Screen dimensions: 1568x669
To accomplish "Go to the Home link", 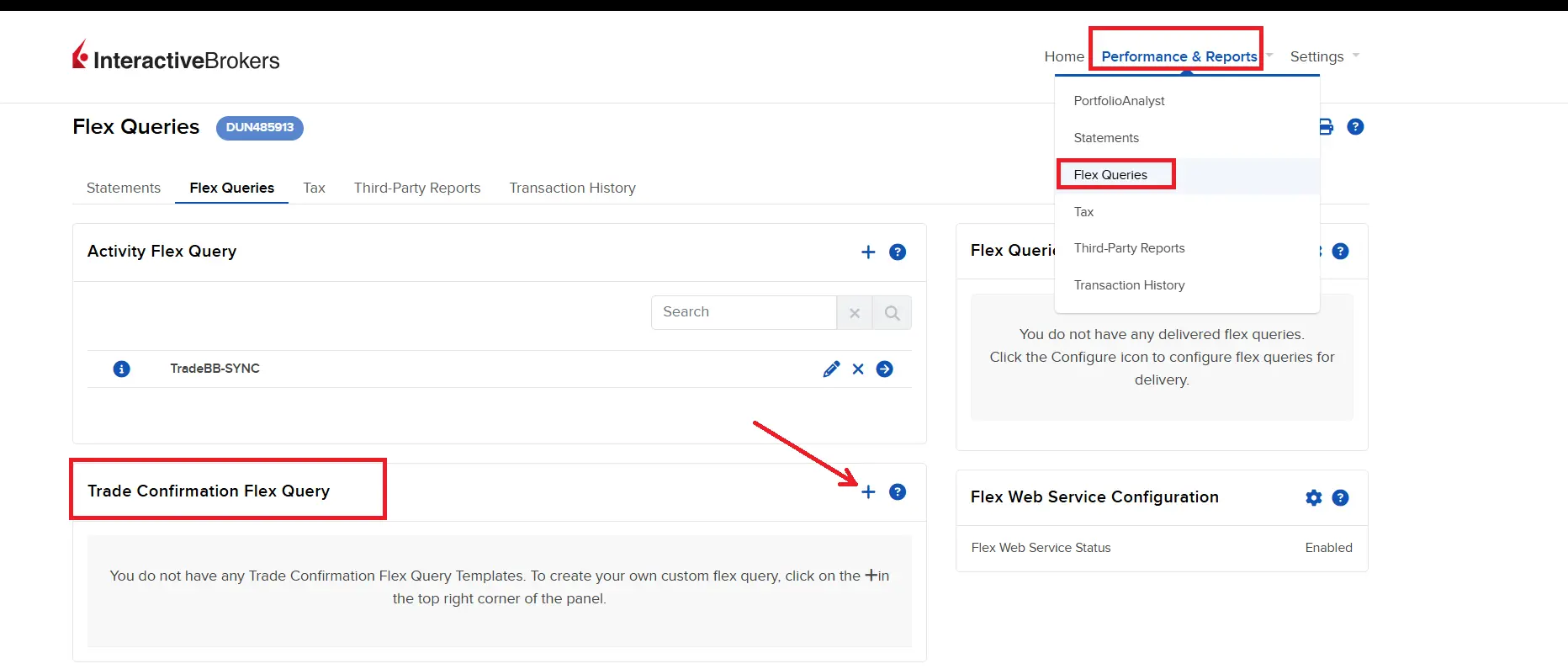I will (1064, 56).
